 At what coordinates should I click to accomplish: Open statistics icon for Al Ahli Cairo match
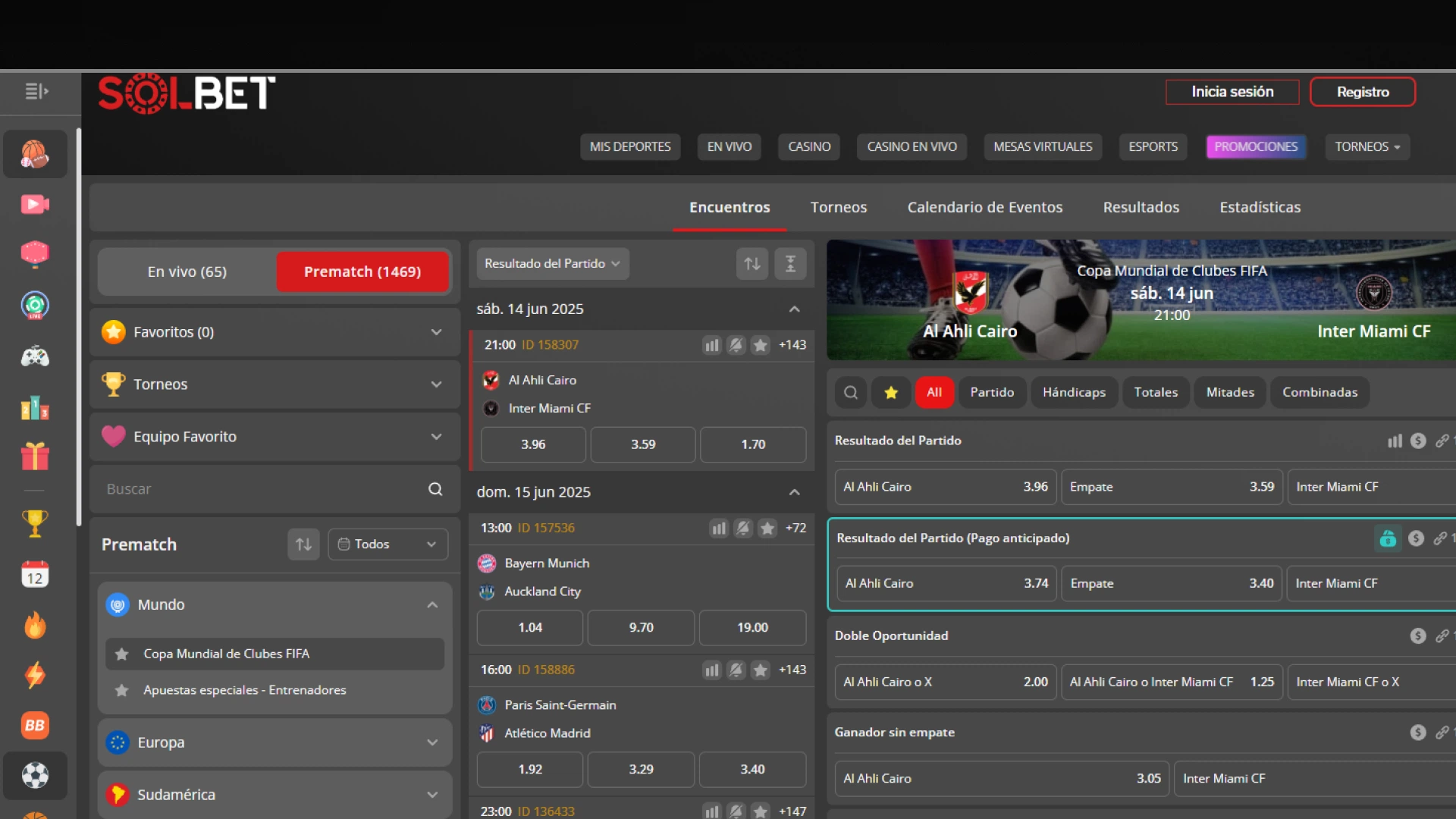pos(711,346)
